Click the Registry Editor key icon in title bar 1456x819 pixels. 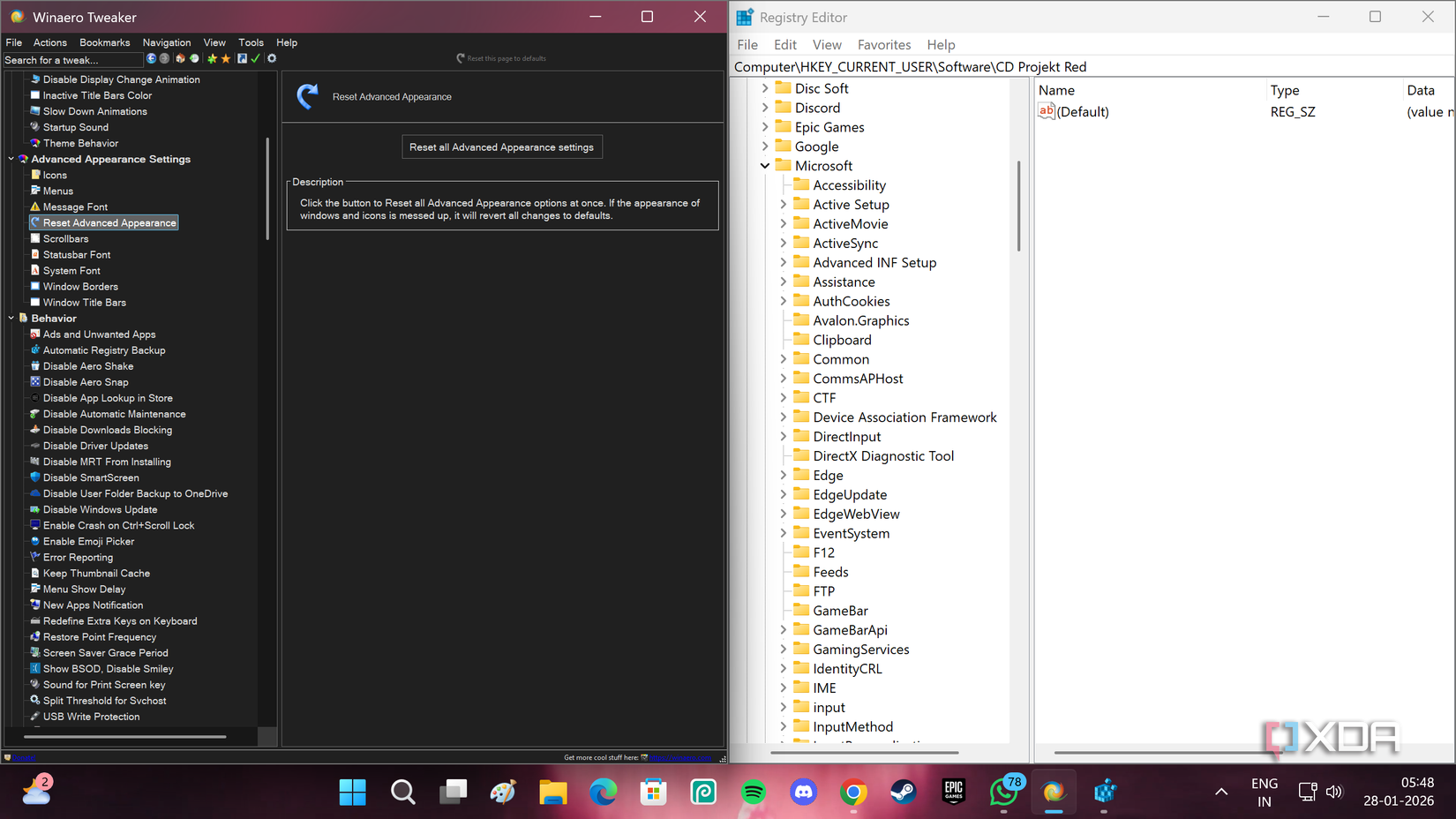744,16
